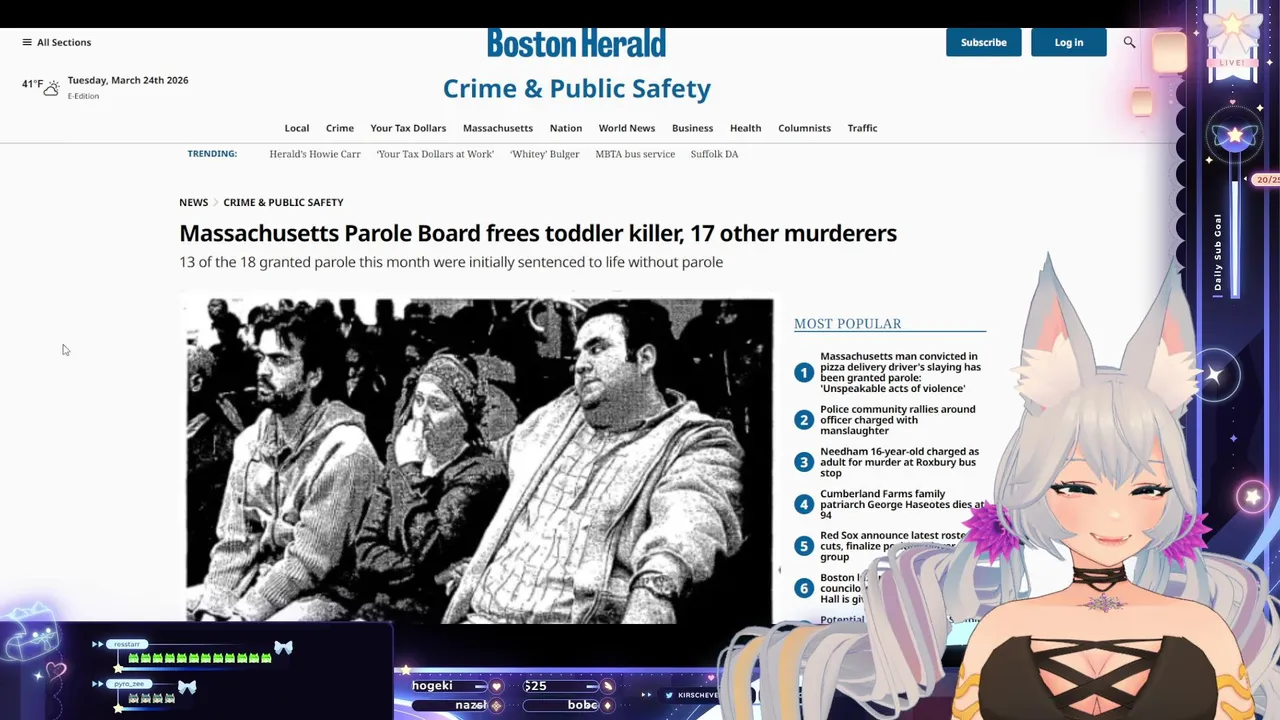The height and width of the screenshot is (720, 1280).
Task: Open the Nation section
Action: coord(566,128)
